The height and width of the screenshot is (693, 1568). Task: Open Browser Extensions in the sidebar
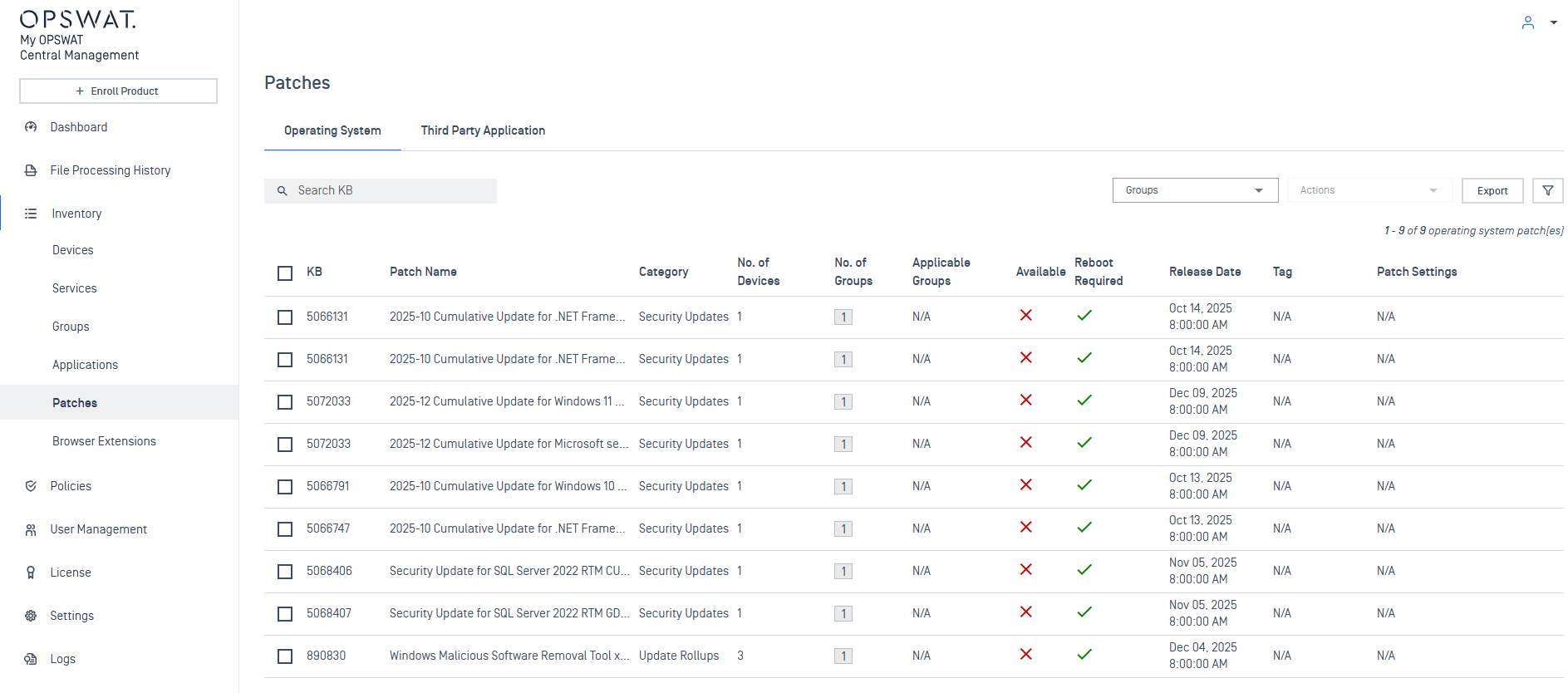tap(104, 441)
